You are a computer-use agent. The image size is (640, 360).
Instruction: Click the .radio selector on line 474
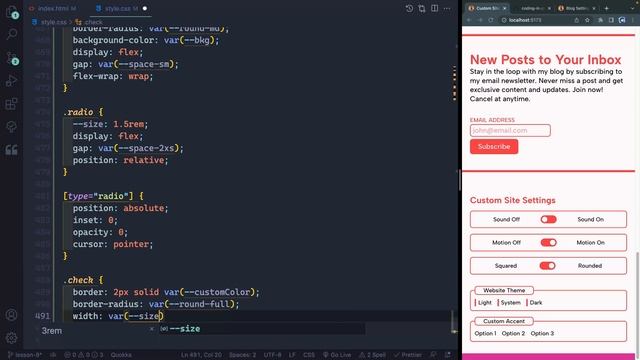coord(78,112)
